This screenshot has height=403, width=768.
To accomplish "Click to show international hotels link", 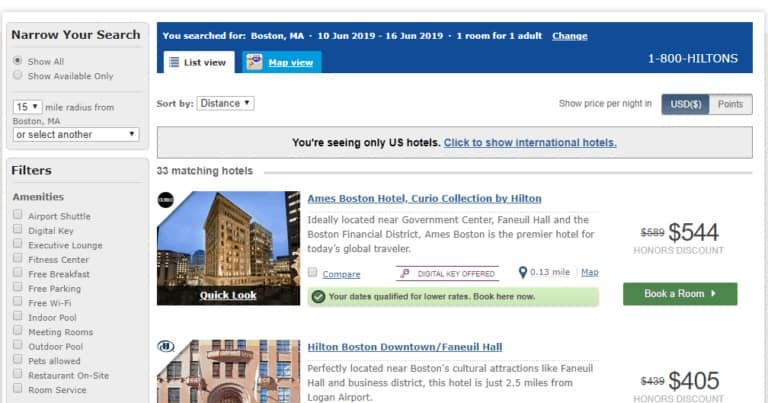I will (530, 142).
